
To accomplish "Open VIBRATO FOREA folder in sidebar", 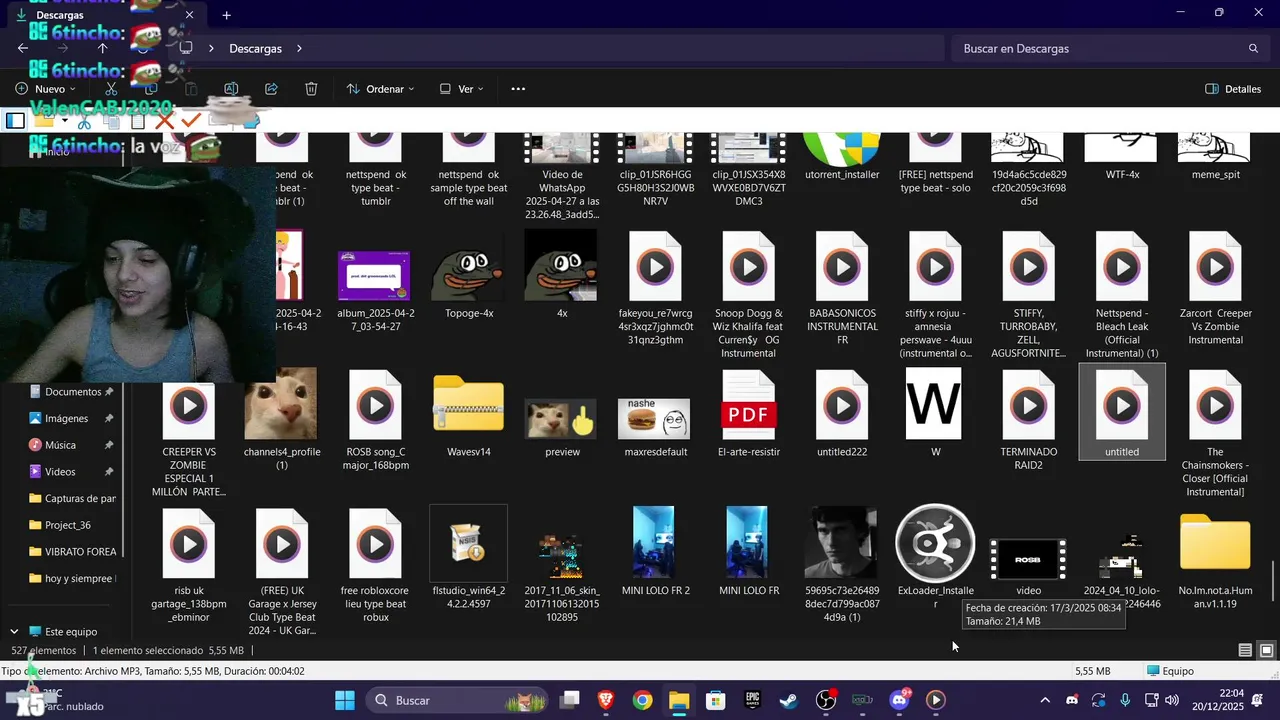I will [70, 552].
